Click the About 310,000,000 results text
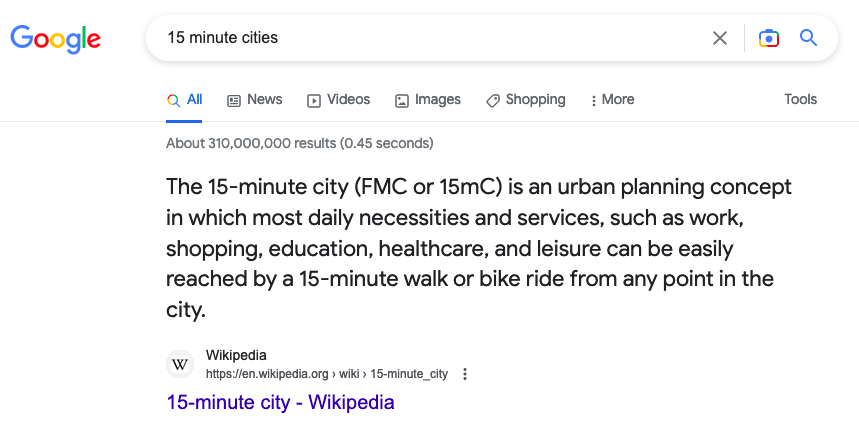Image resolution: width=859 pixels, height=432 pixels. [299, 143]
